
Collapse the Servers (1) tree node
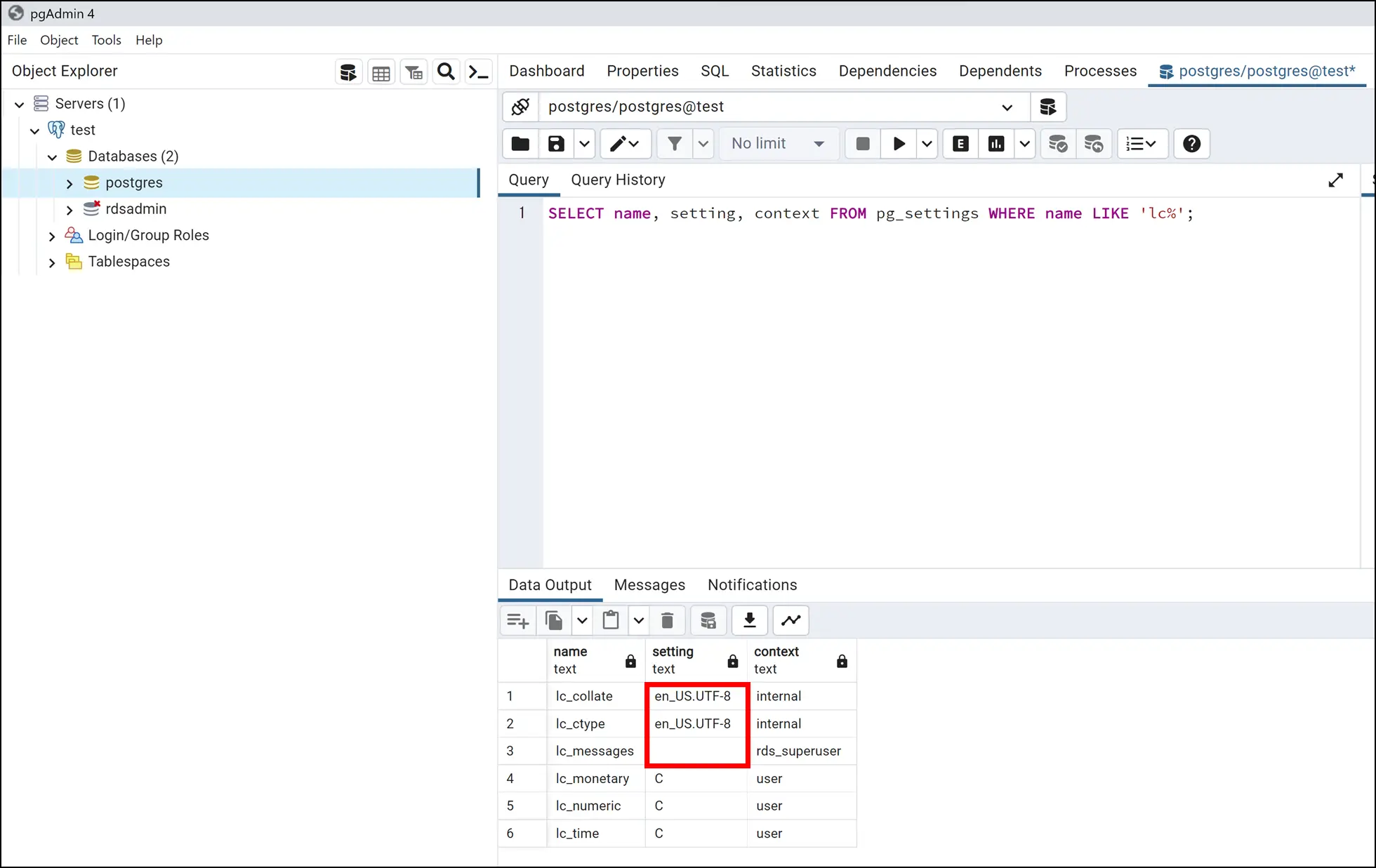click(20, 105)
